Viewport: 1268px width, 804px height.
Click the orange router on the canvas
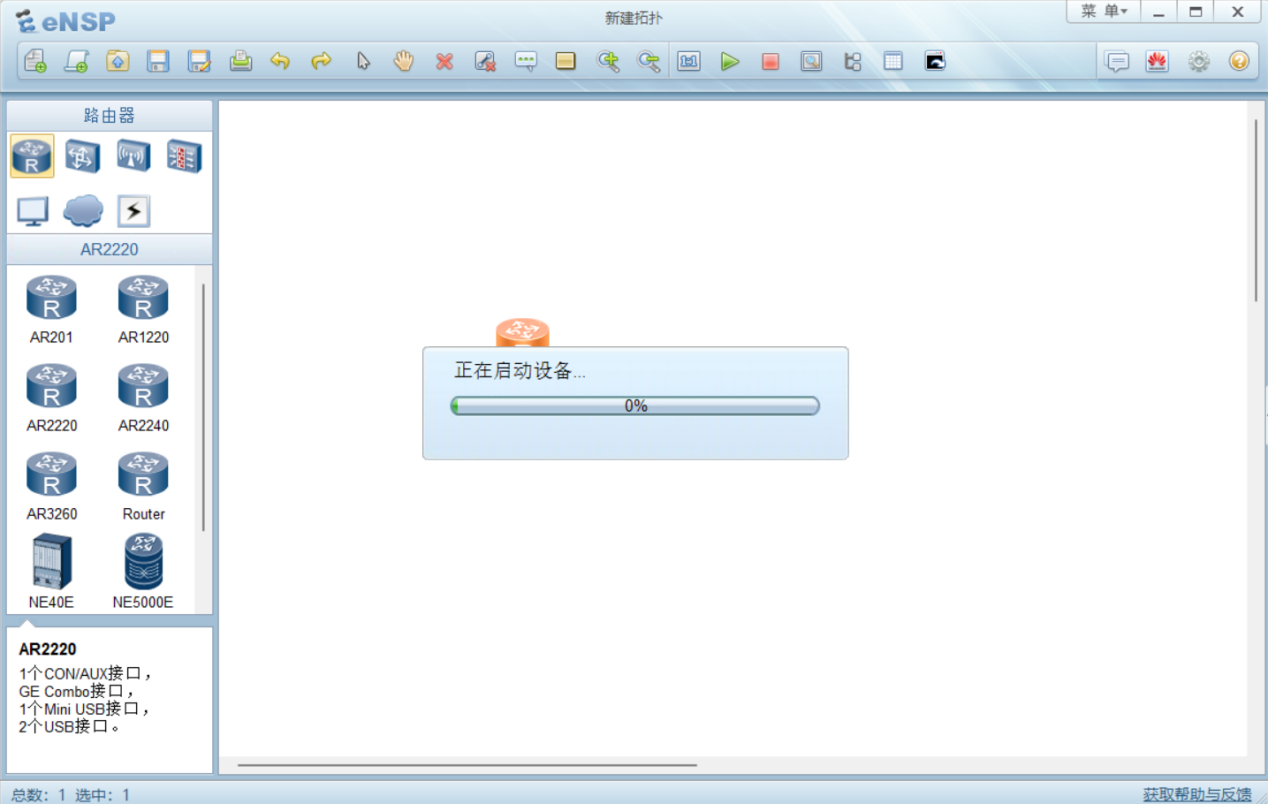(x=523, y=333)
